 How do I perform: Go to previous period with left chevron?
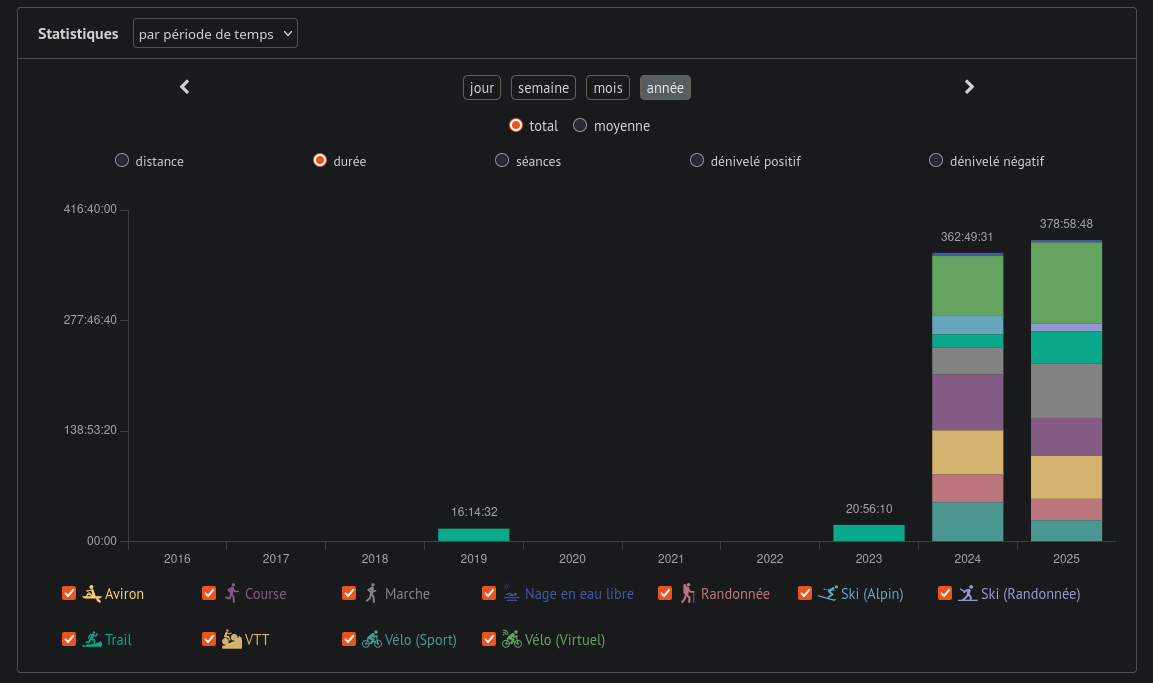click(x=184, y=87)
